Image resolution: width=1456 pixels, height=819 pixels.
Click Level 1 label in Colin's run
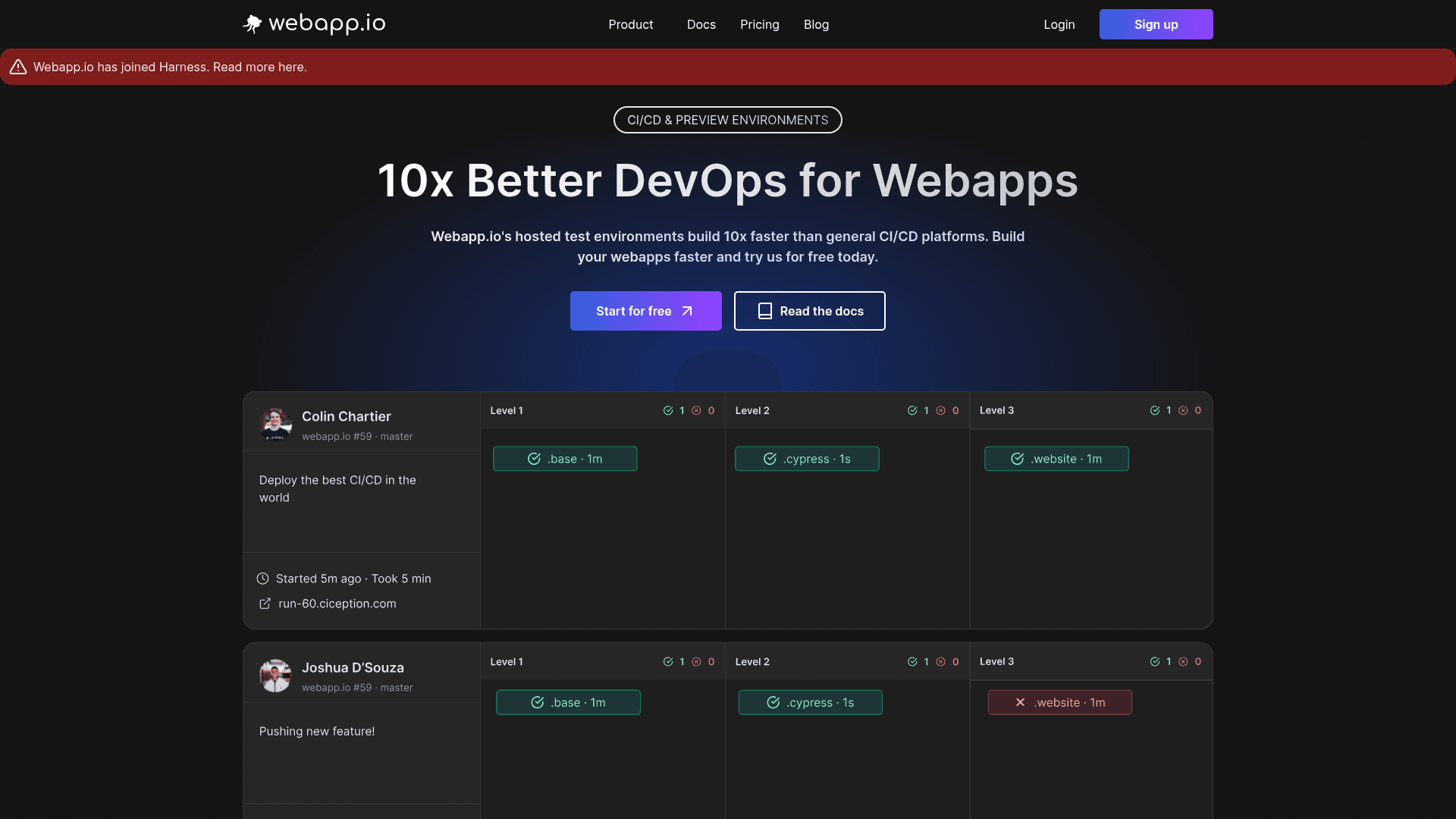tap(507, 410)
